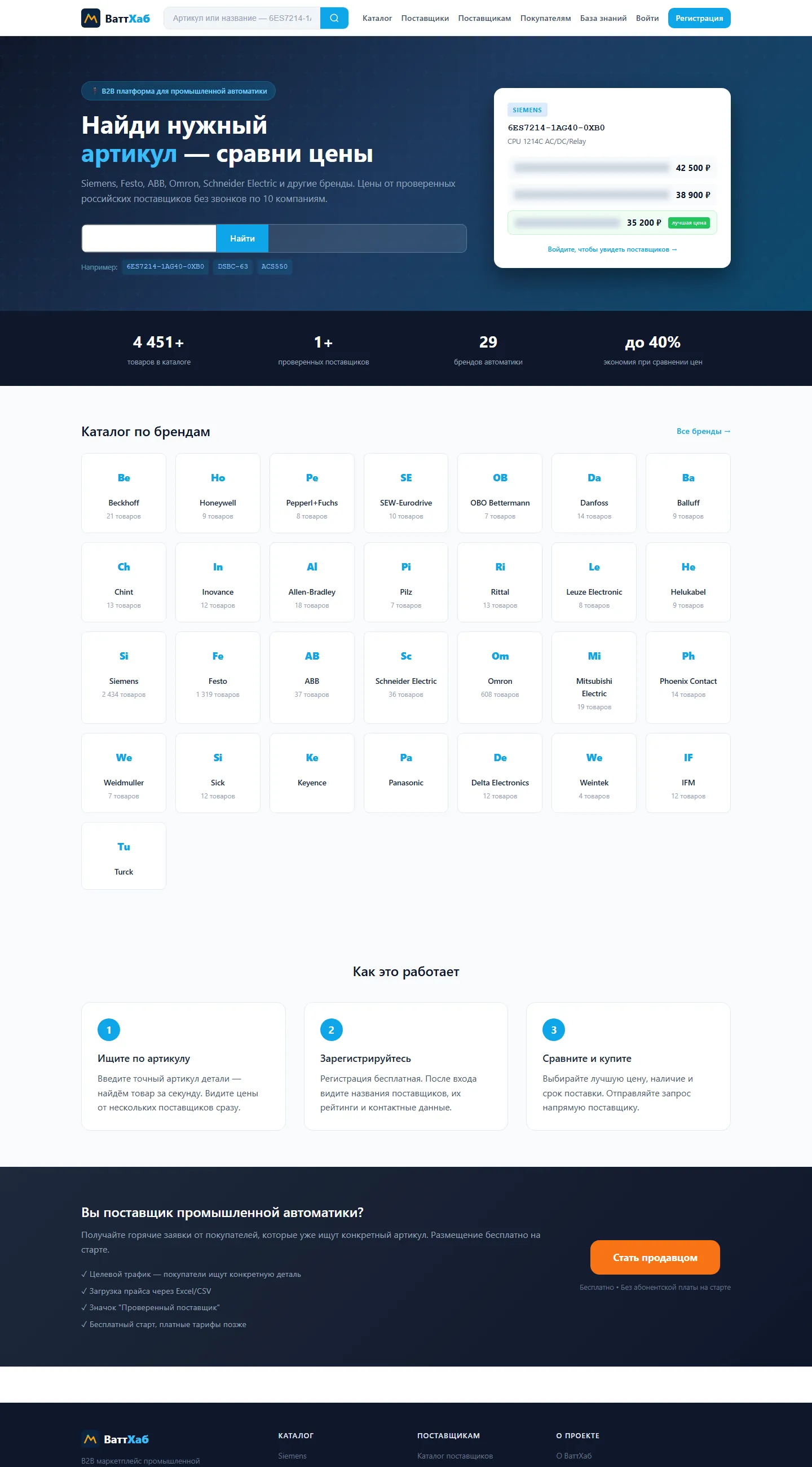Image resolution: width=812 pixels, height=1467 pixels.
Task: Open the Balluff brand card
Action: [x=688, y=493]
